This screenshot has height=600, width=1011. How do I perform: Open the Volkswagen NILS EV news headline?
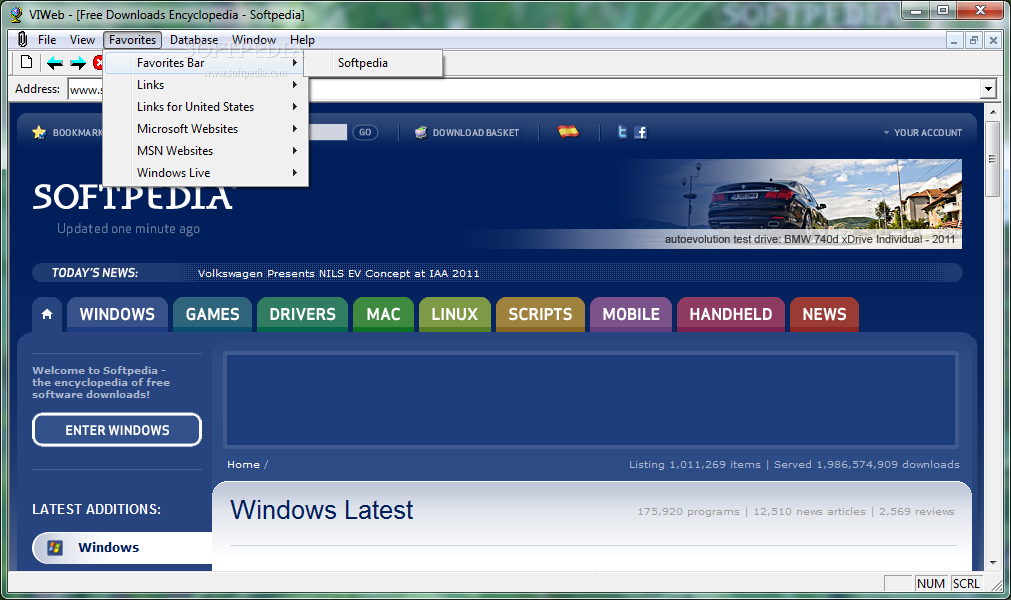click(x=339, y=273)
